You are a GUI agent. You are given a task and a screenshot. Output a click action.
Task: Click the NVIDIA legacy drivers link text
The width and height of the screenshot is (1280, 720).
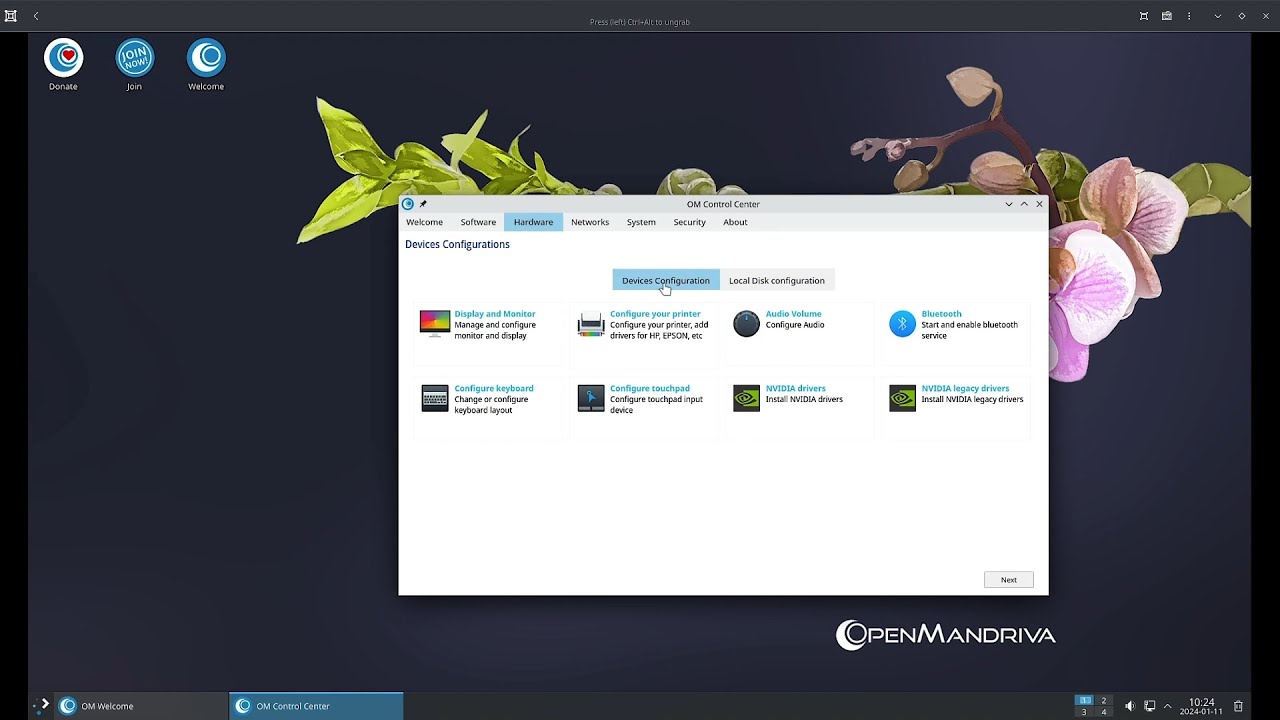tap(965, 388)
